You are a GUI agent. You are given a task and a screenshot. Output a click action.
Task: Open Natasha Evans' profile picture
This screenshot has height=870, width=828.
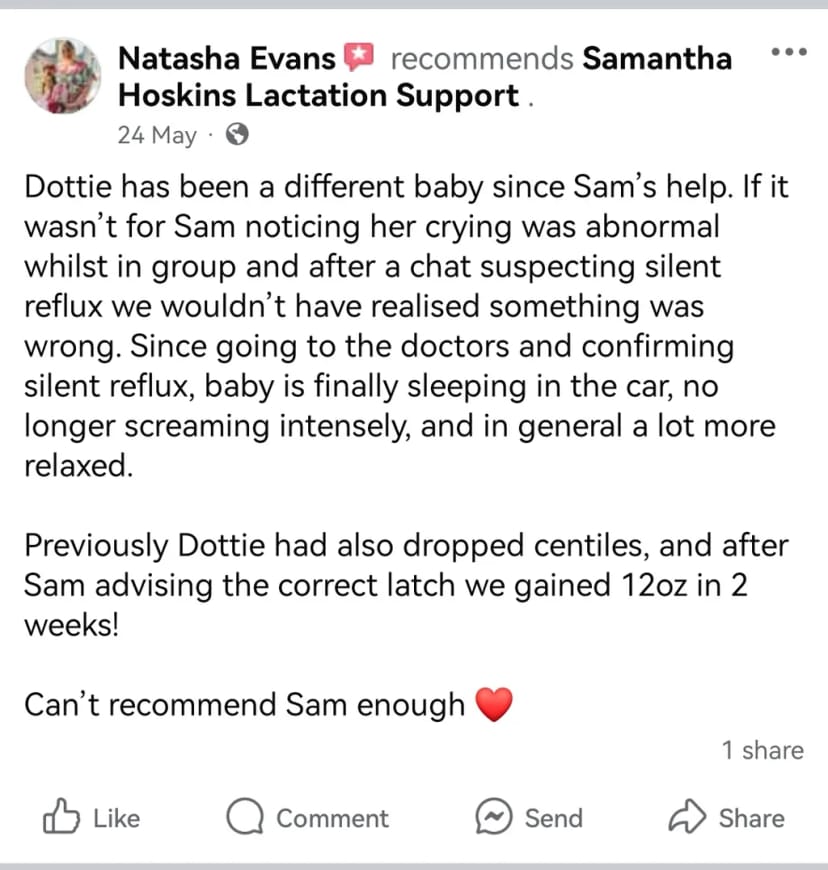click(x=63, y=75)
